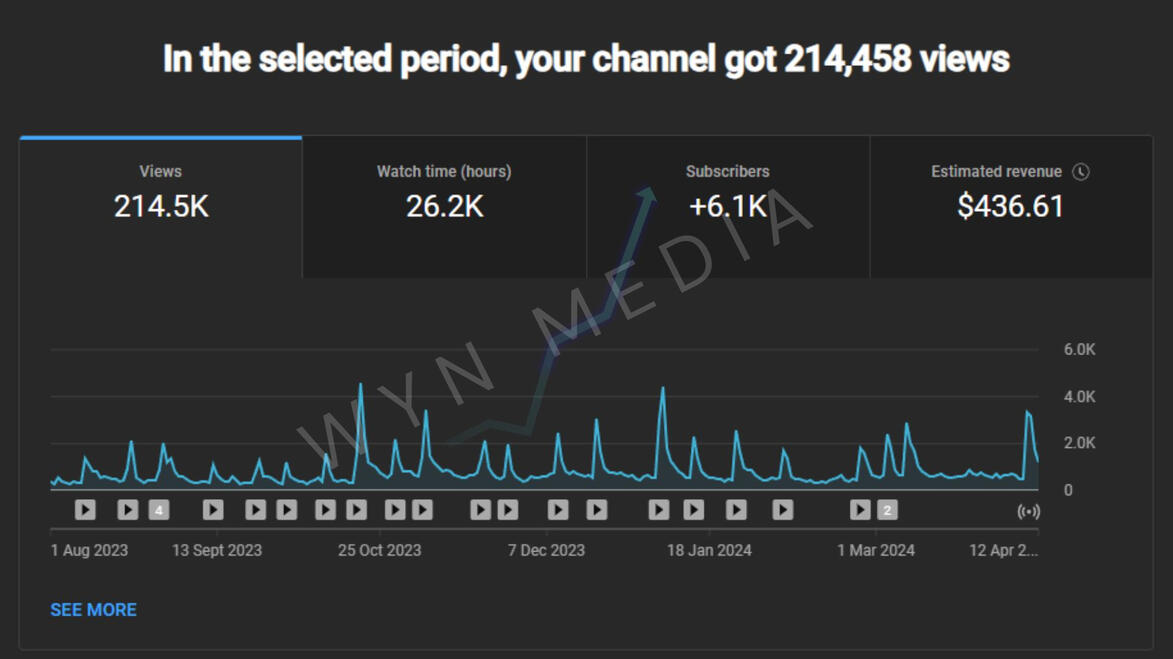Click the 214,458 views headline text
Viewport: 1173px width, 659px height.
pos(586,59)
